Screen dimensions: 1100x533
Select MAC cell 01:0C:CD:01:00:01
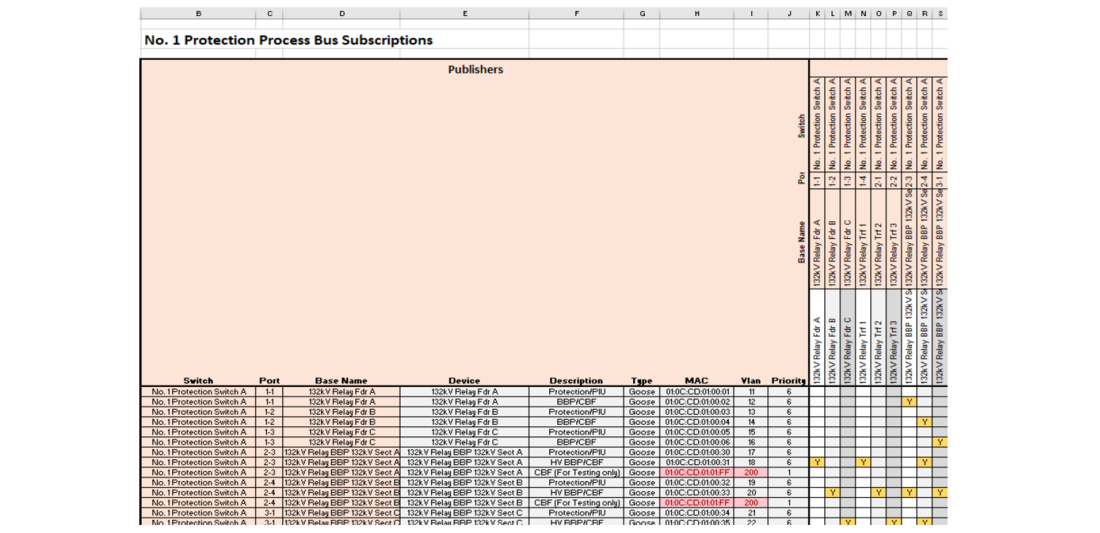[x=697, y=391]
